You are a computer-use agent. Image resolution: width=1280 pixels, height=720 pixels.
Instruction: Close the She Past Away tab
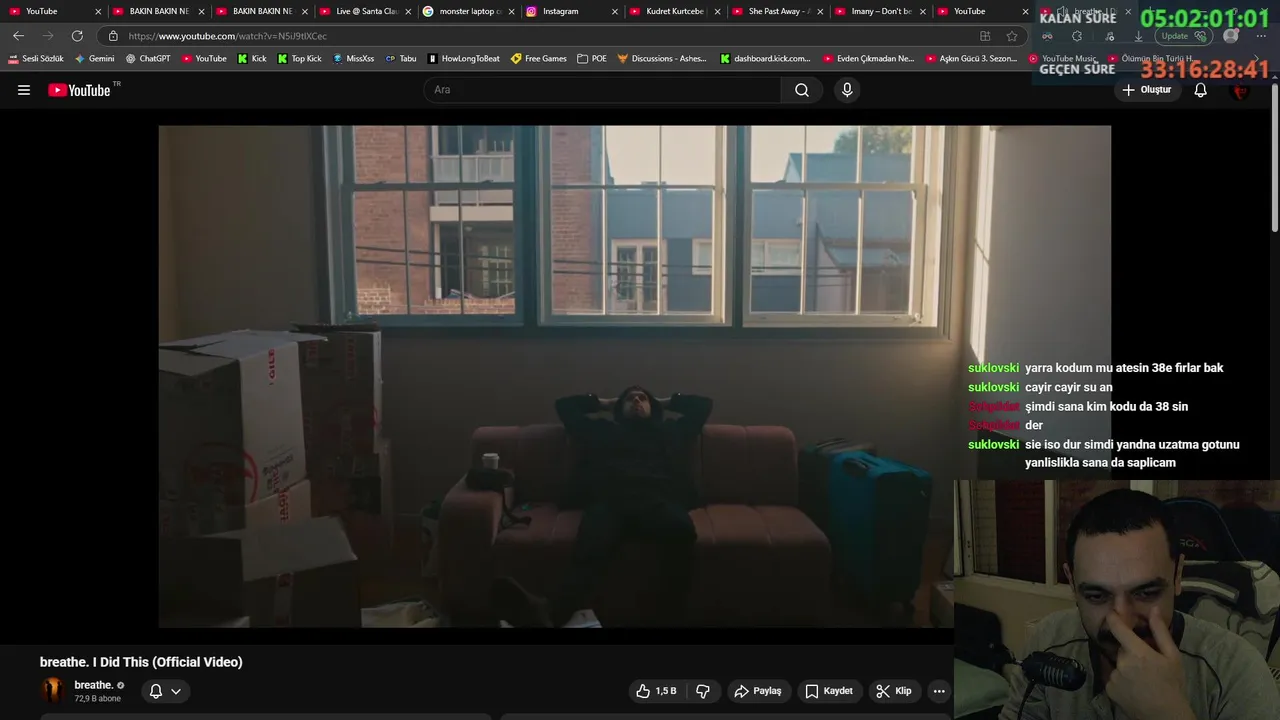pyautogui.click(x=820, y=11)
